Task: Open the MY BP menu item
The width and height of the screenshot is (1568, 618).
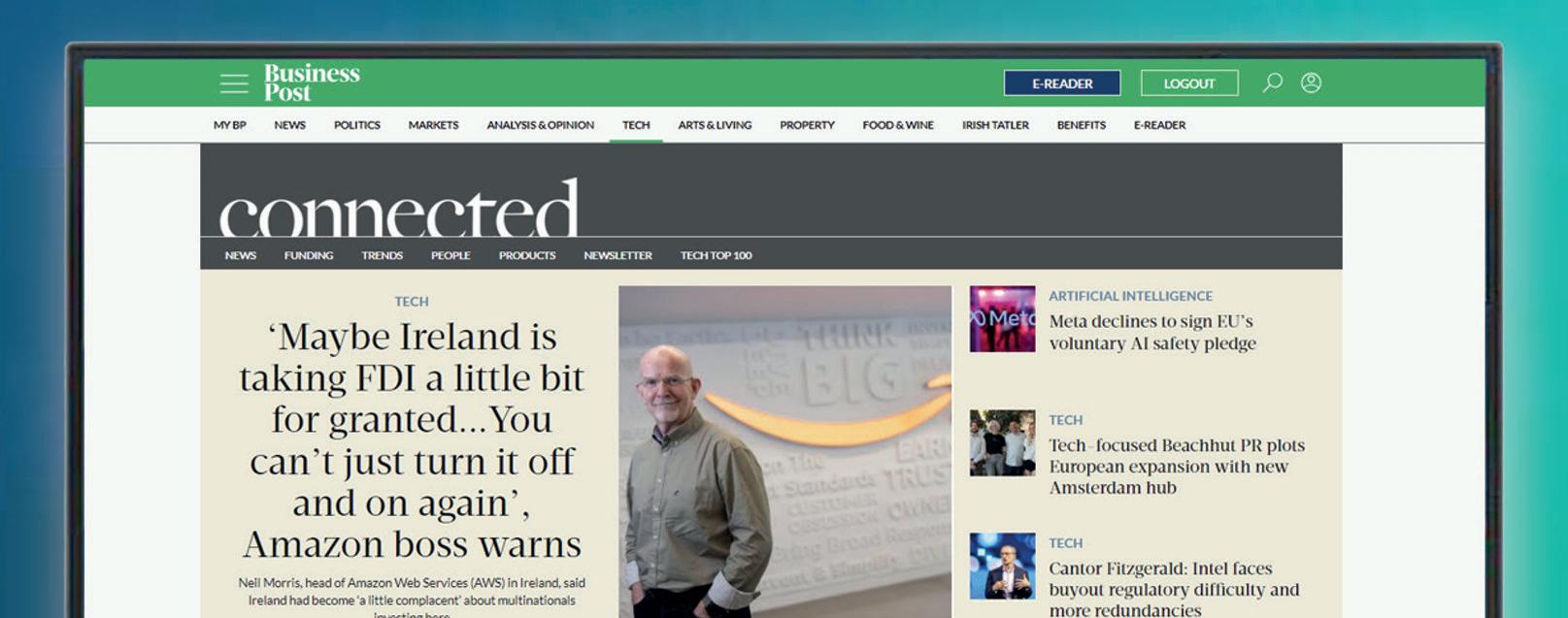Action: (x=230, y=125)
